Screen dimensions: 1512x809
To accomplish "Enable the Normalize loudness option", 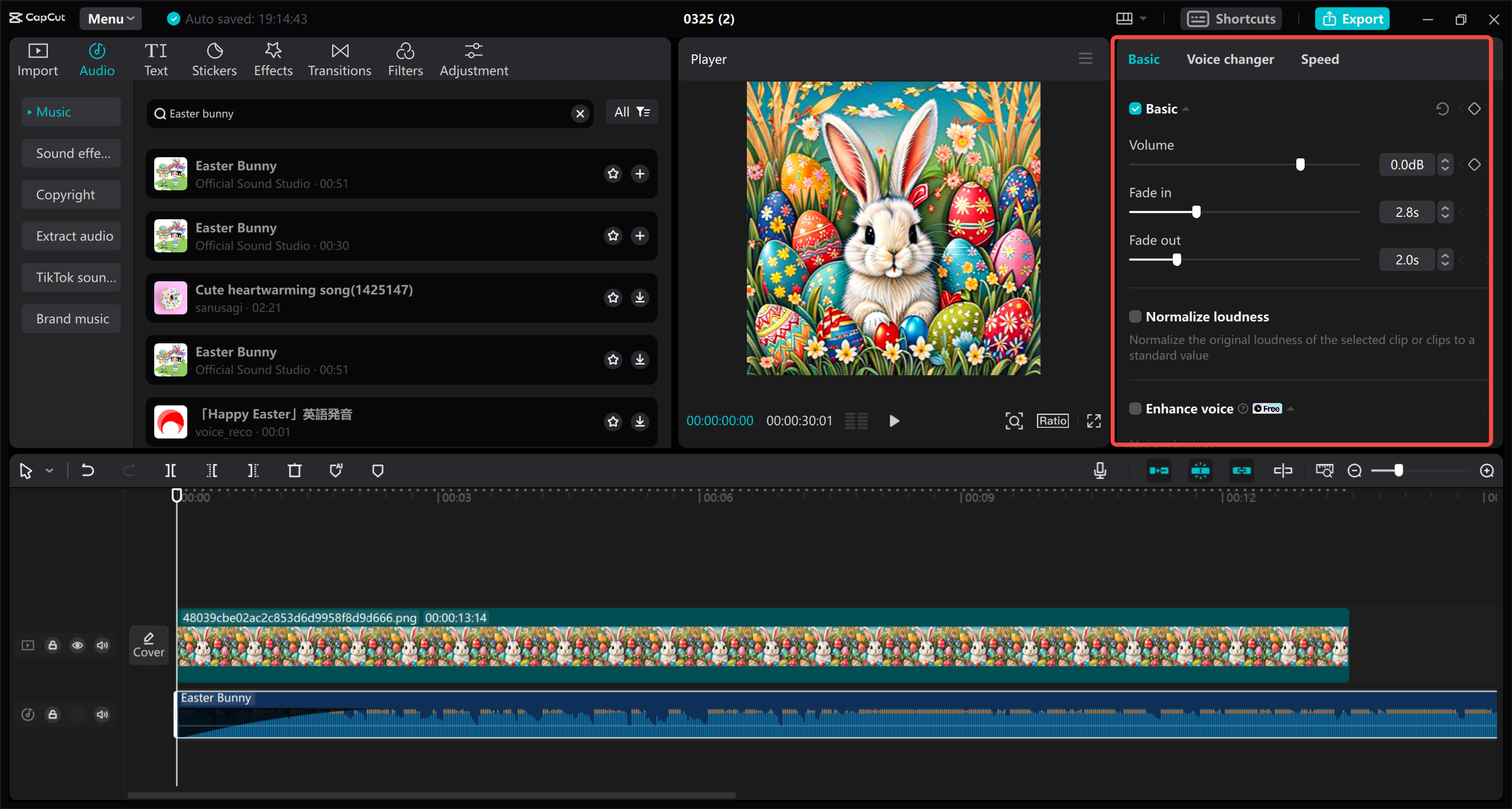I will pos(1136,316).
